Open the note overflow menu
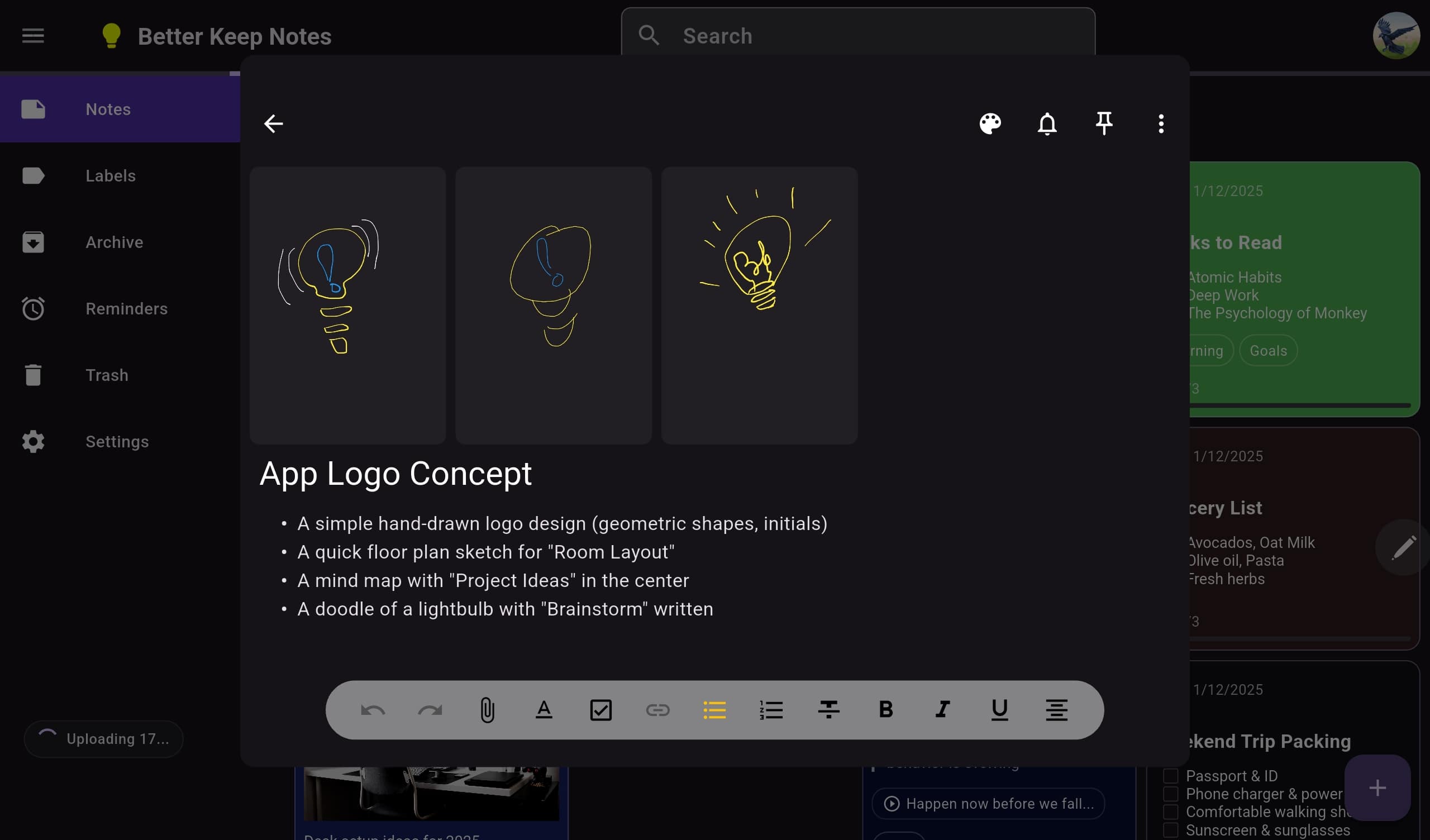The image size is (1430, 840). coord(1161,123)
